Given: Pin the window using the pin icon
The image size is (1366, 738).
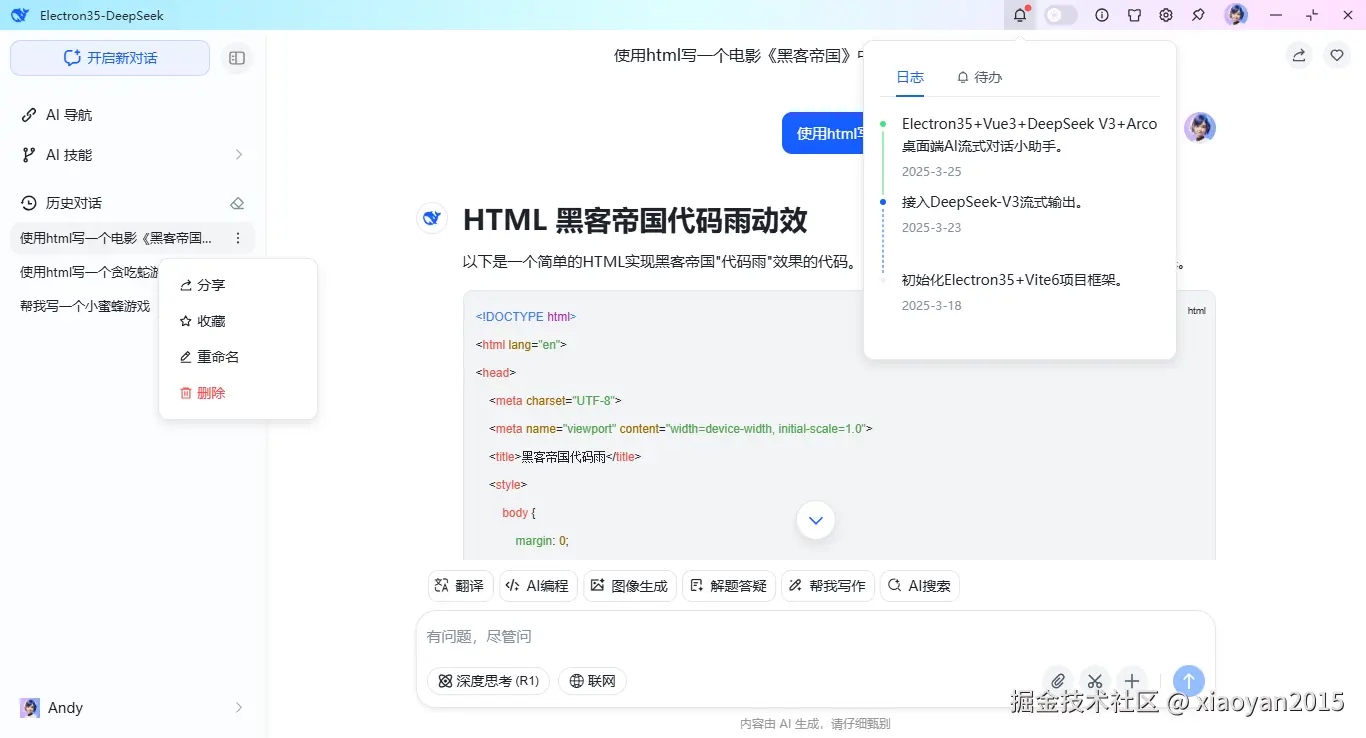Looking at the screenshot, I should (1198, 15).
